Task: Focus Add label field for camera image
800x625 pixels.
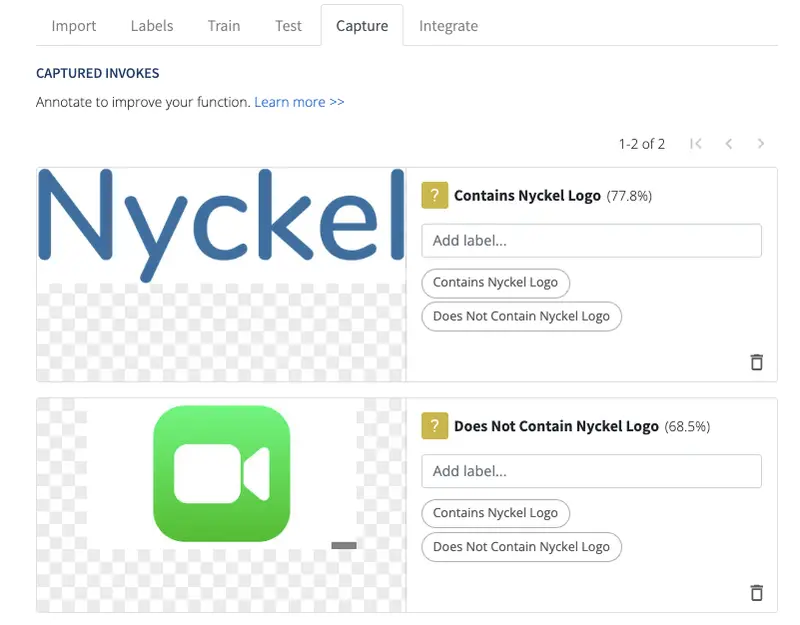Action: pos(591,471)
